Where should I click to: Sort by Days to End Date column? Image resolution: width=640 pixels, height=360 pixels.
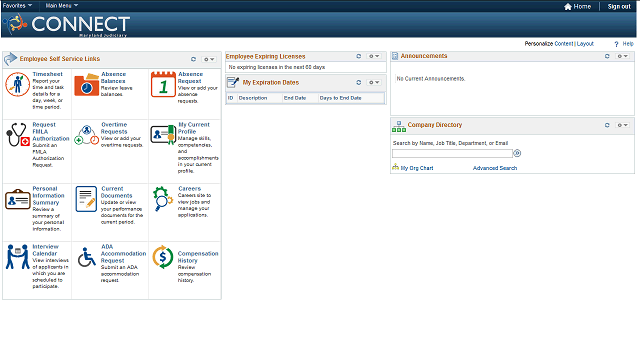point(340,98)
